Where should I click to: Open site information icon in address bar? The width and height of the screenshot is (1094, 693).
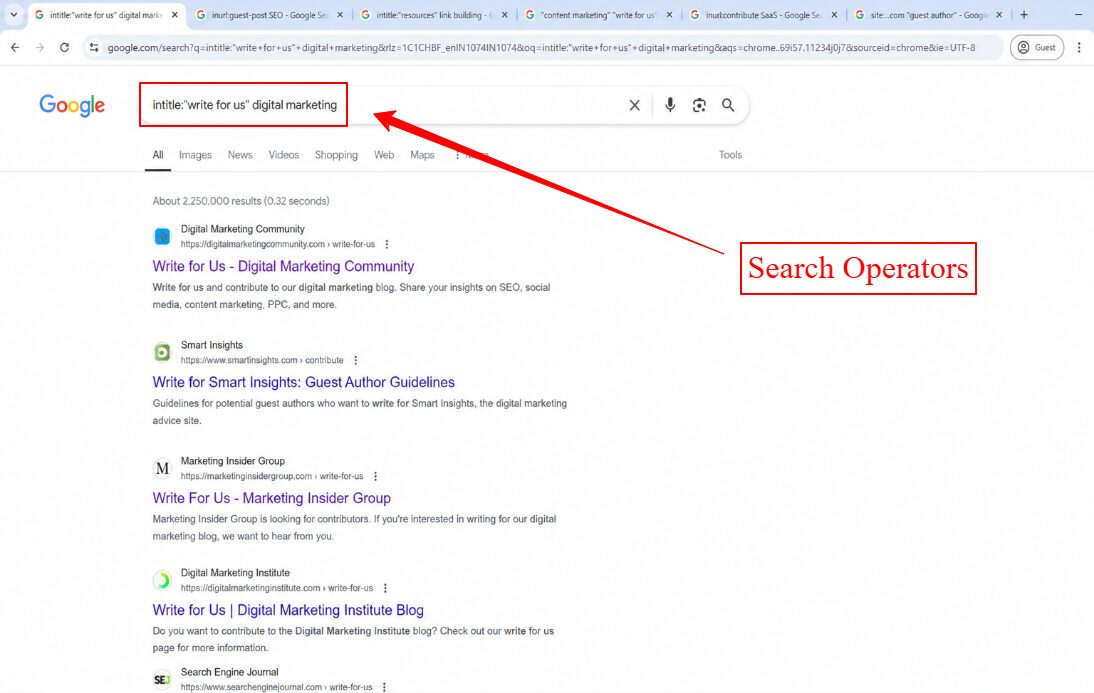[94, 47]
